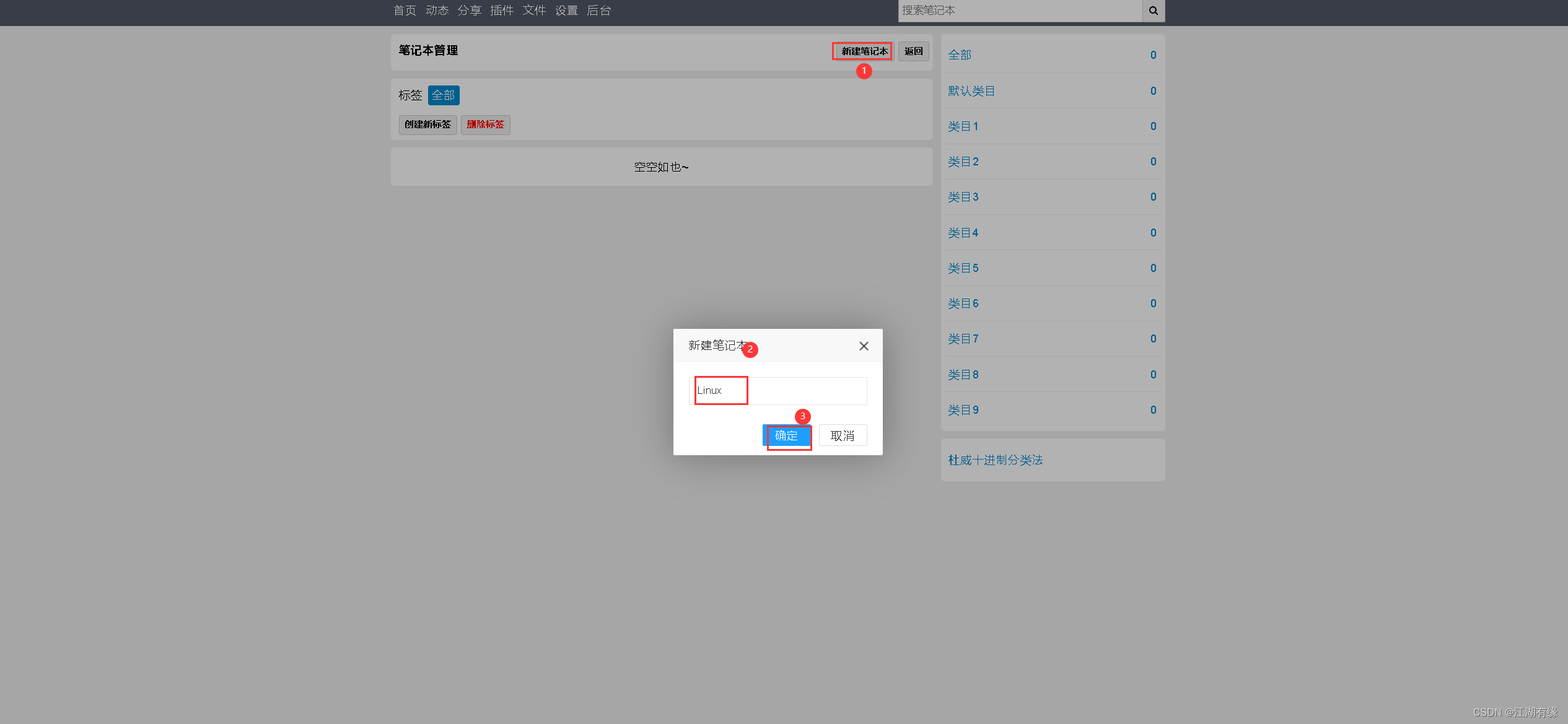Open the 杜威十进制分类法 link
1568x724 pixels.
(x=995, y=460)
